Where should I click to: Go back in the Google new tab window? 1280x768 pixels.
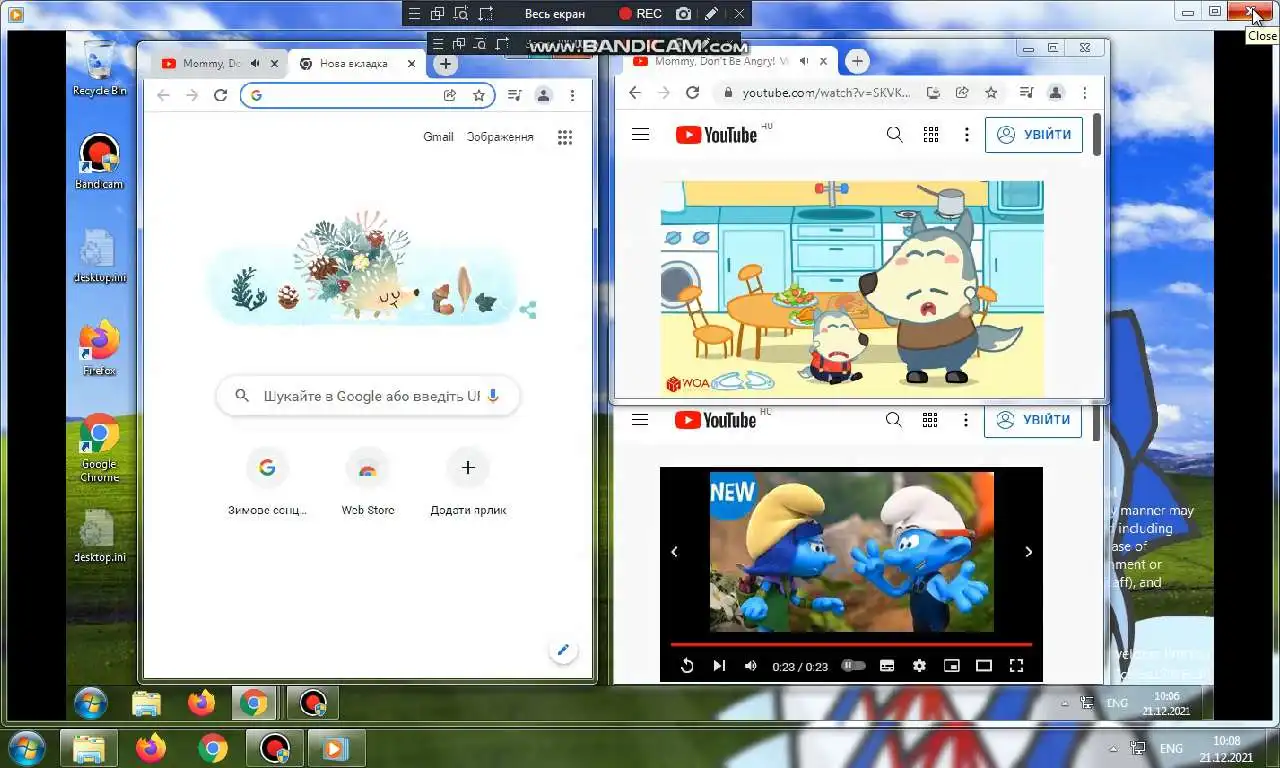point(163,95)
